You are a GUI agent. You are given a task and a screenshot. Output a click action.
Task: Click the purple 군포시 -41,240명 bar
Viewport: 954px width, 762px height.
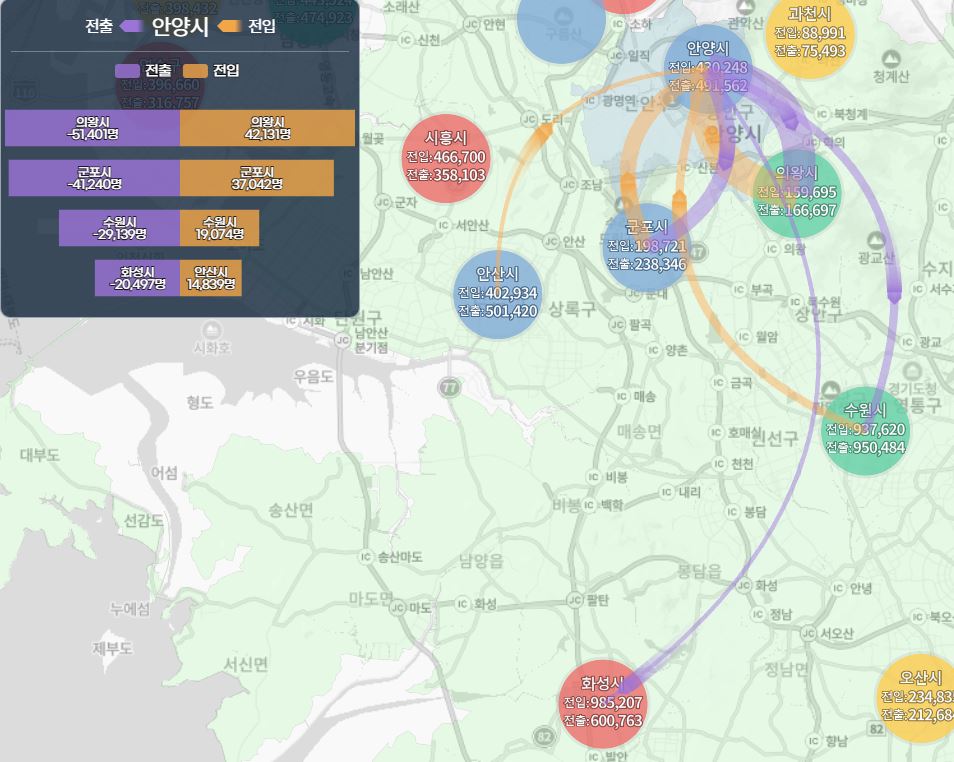point(94,178)
